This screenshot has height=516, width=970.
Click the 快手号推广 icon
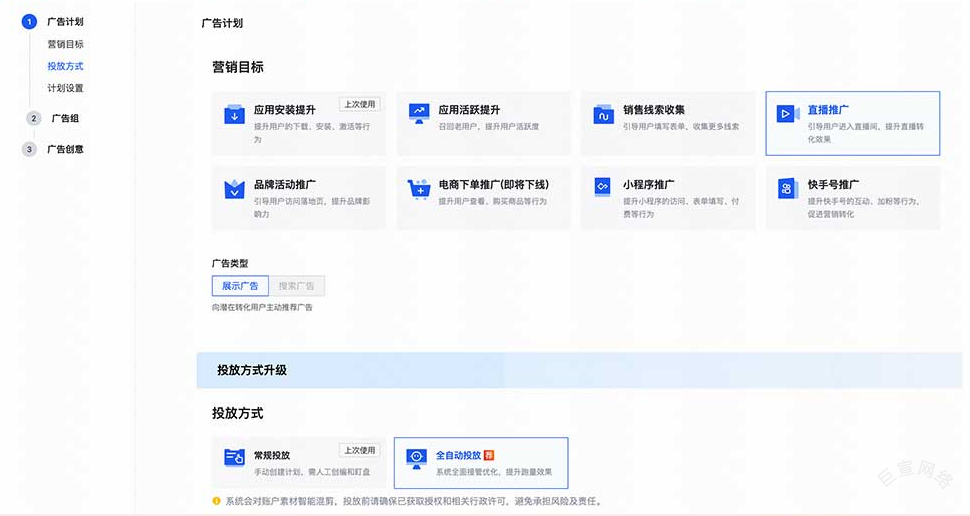tap(786, 188)
